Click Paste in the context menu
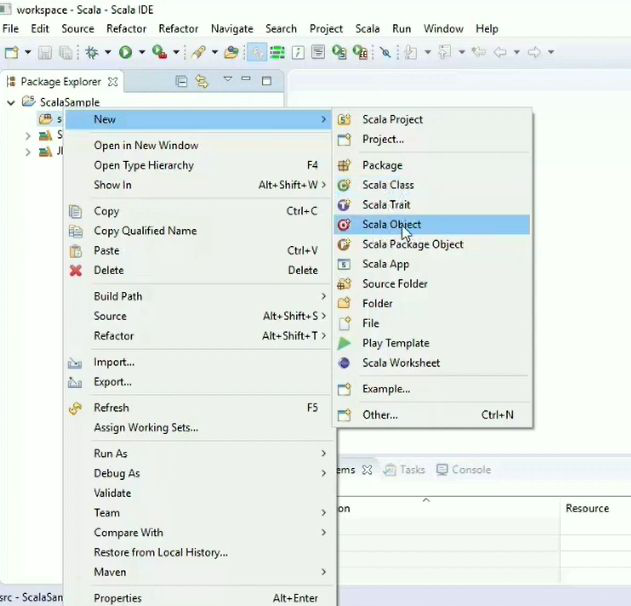 pos(198,251)
